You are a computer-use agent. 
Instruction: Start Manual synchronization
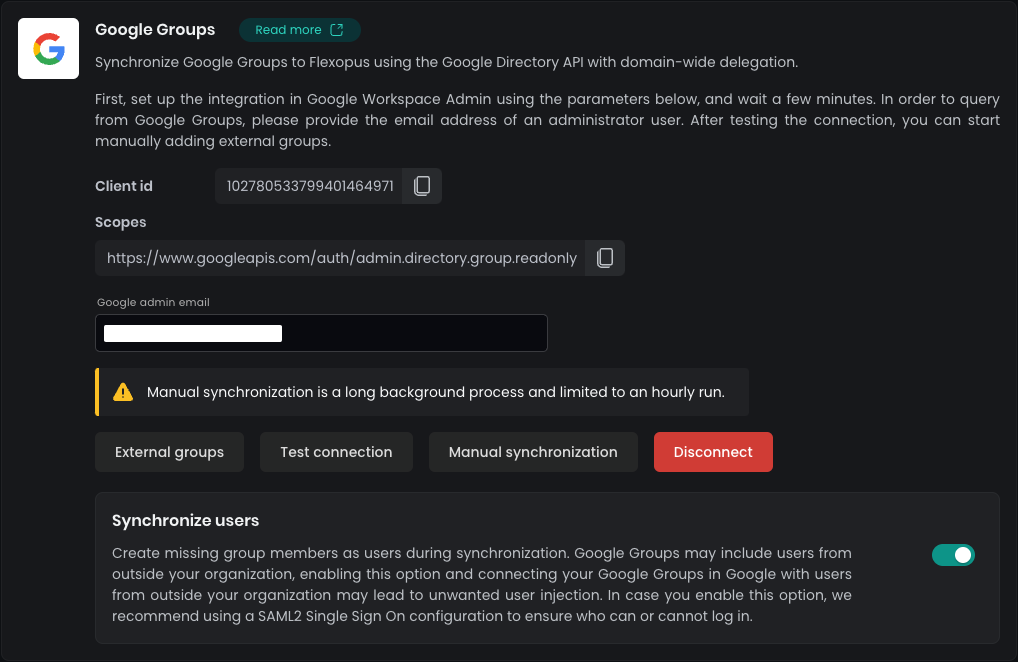[x=533, y=452]
